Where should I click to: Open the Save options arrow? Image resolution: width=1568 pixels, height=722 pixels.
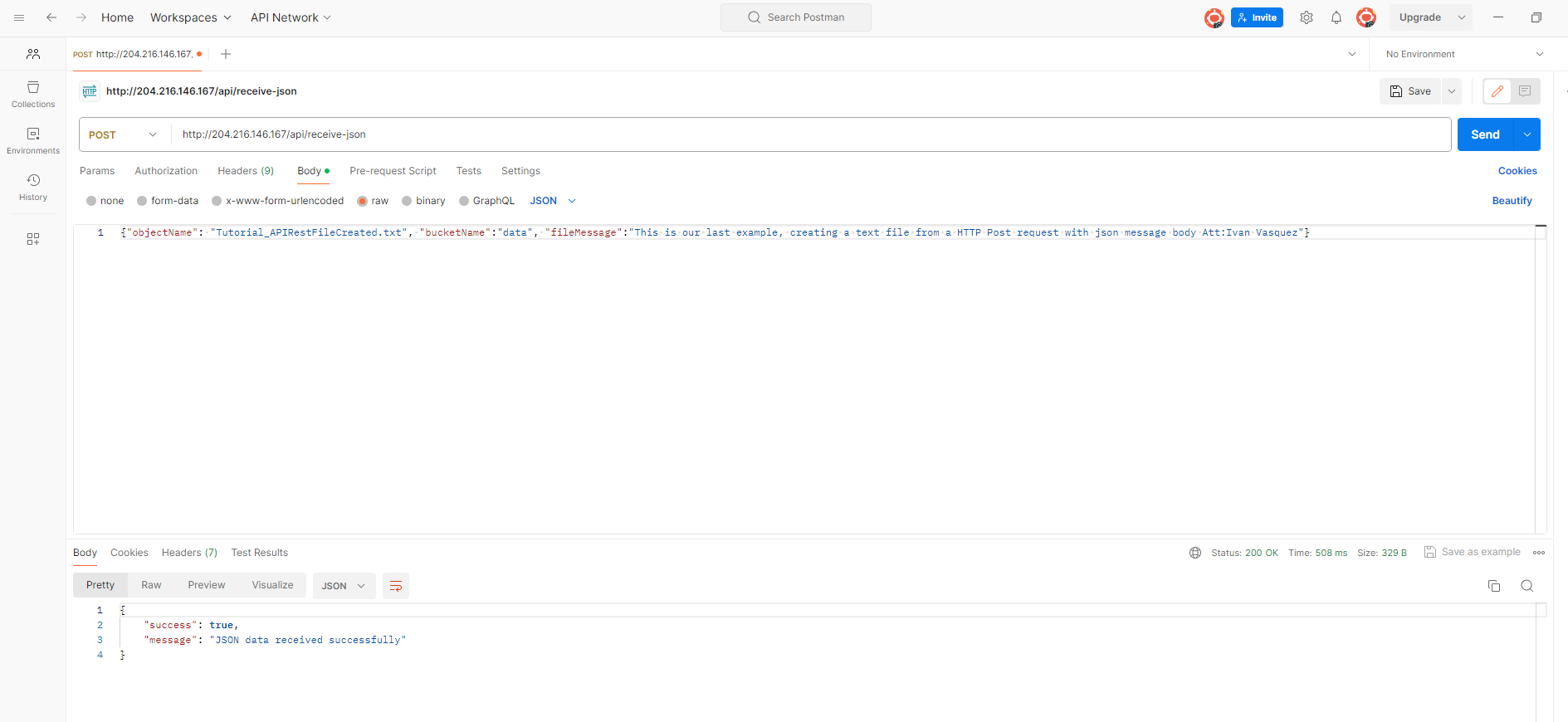(x=1452, y=91)
